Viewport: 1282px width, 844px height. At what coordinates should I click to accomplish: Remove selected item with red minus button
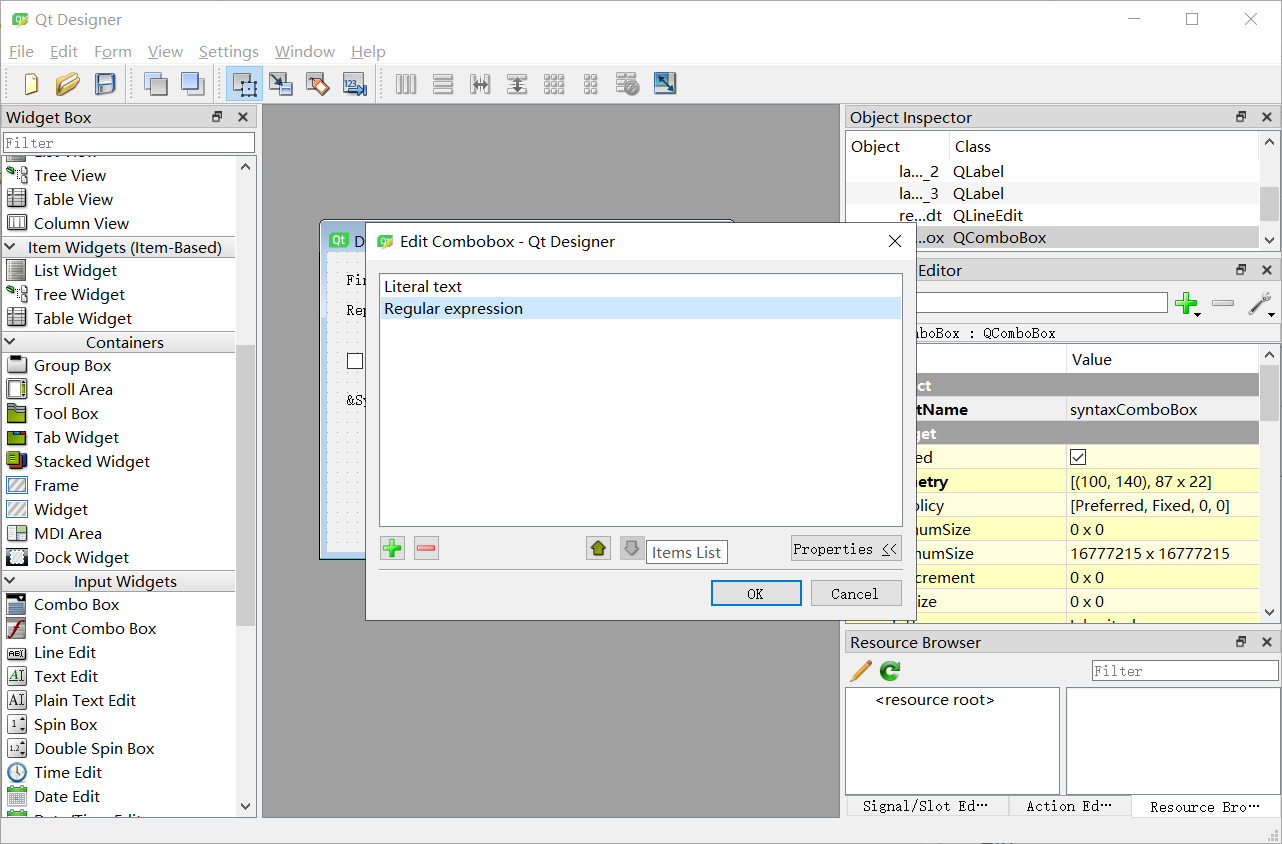pyautogui.click(x=427, y=548)
